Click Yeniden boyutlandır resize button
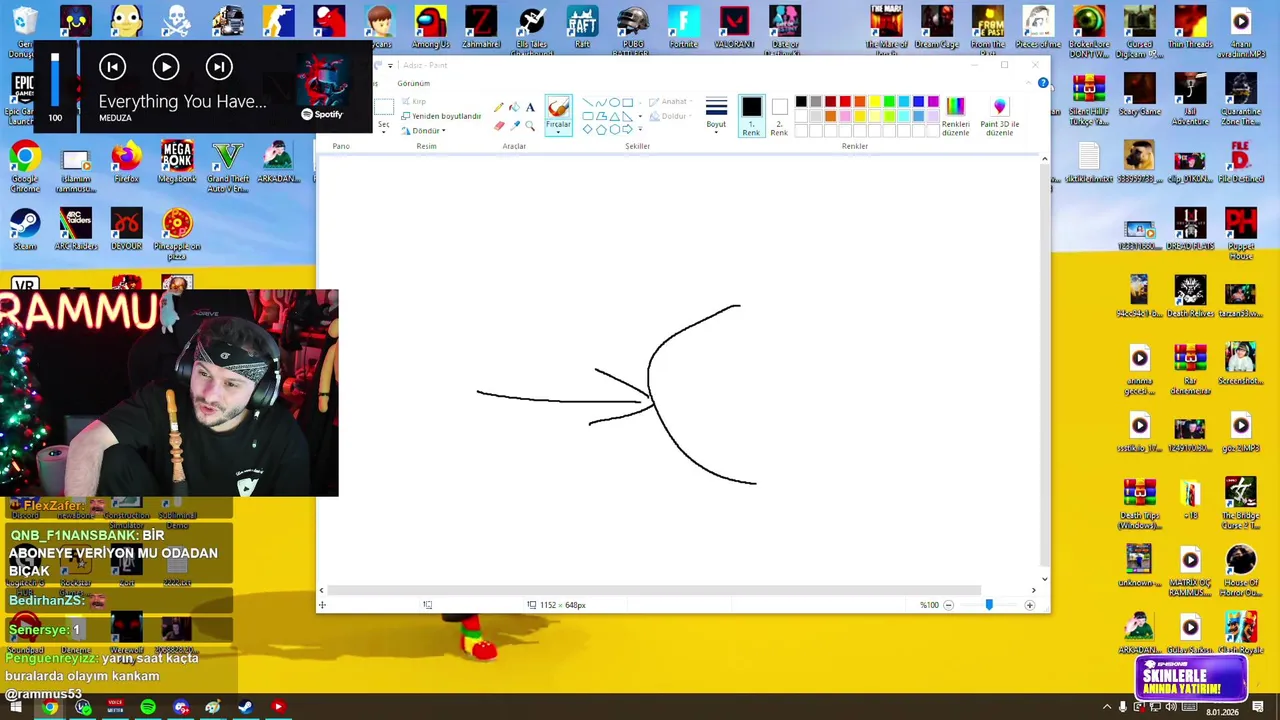The width and height of the screenshot is (1280, 720). (441, 116)
